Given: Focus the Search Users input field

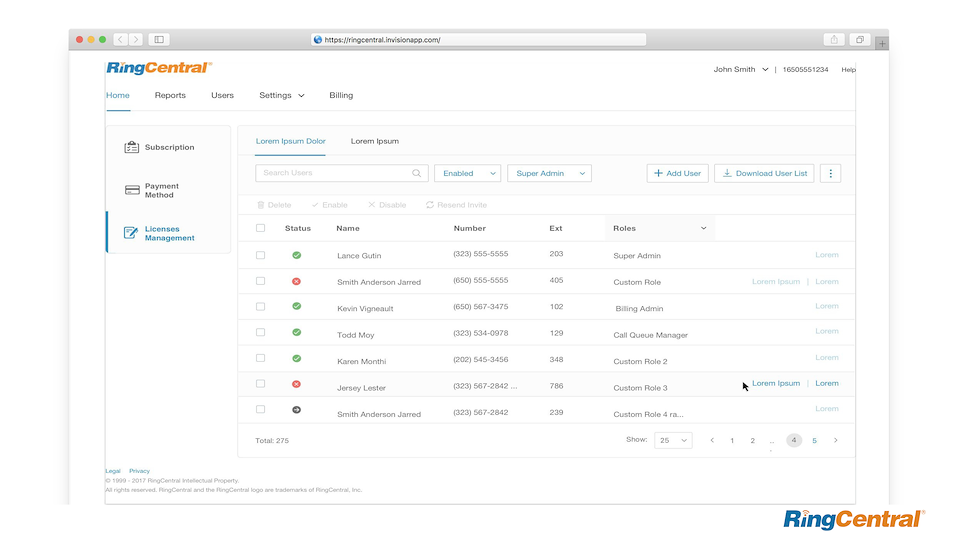Looking at the screenshot, I should [332, 173].
